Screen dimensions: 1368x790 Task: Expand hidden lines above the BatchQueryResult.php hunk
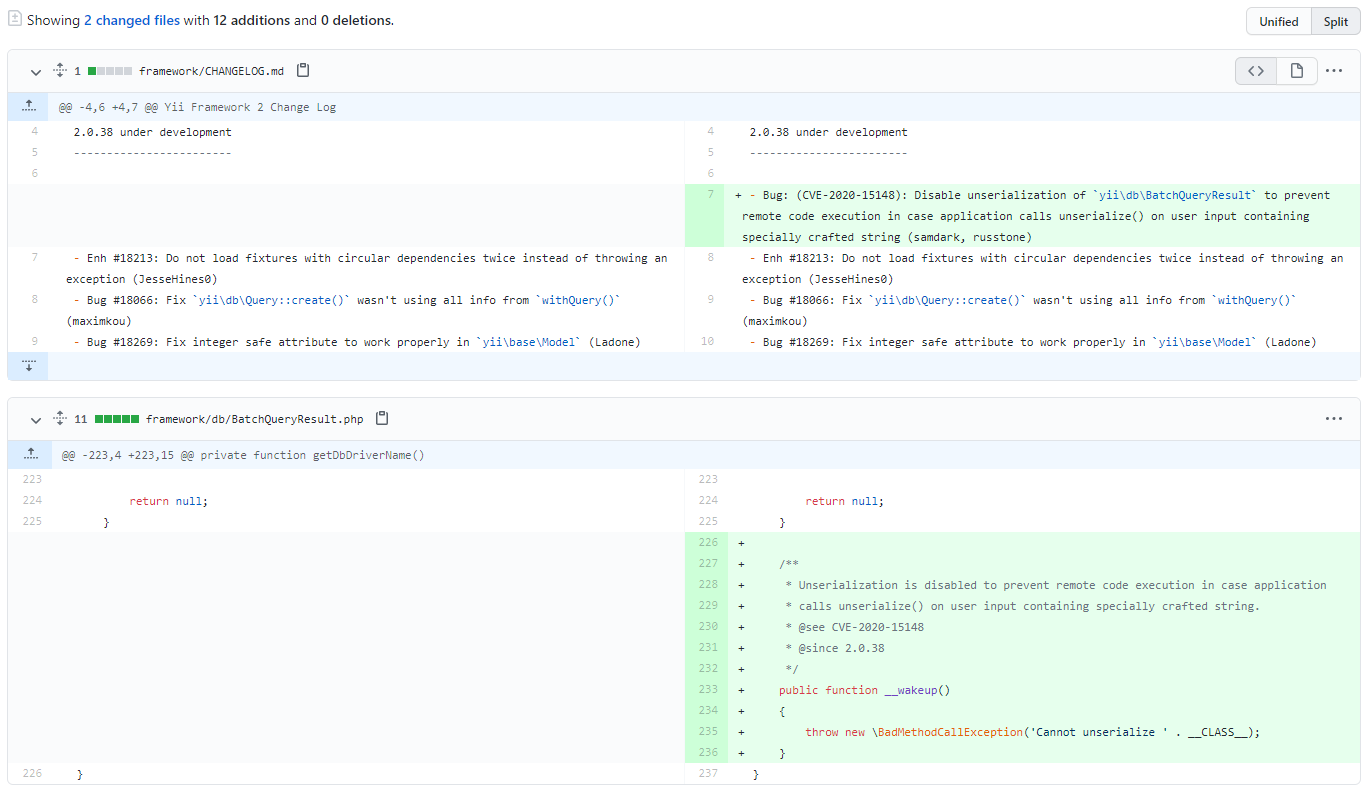[x=28, y=453]
